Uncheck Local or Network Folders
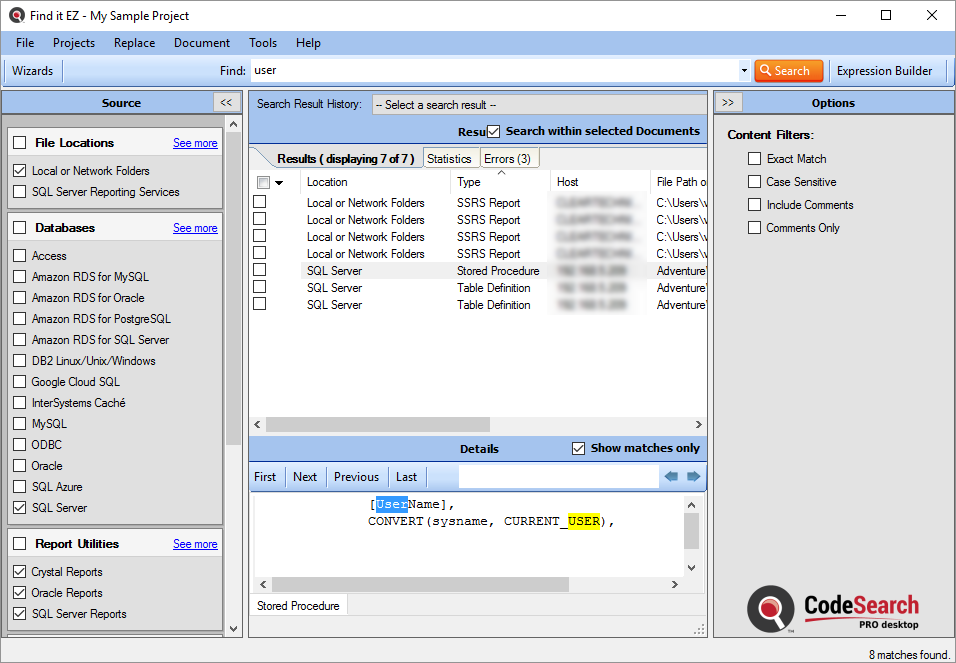956x663 pixels. [20, 171]
